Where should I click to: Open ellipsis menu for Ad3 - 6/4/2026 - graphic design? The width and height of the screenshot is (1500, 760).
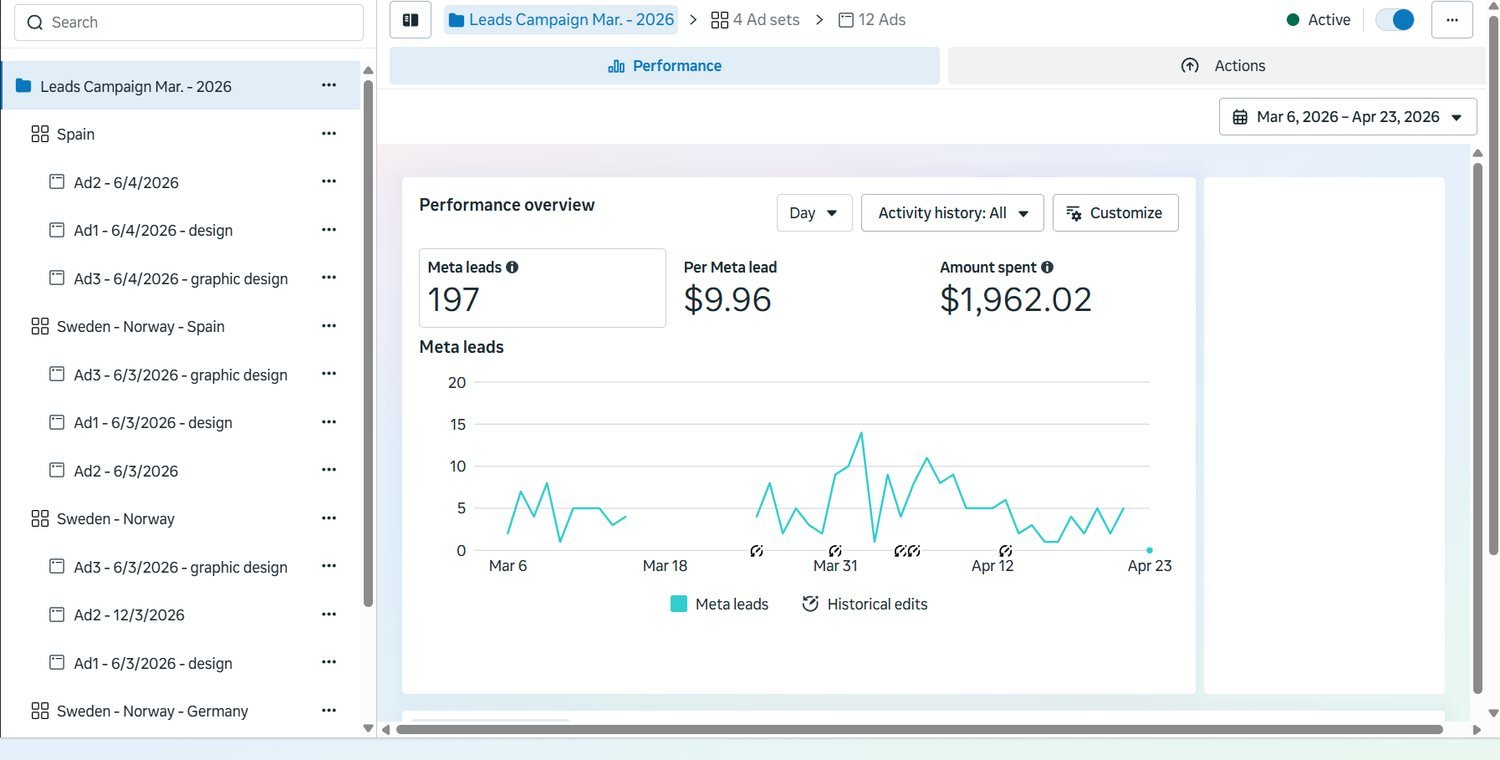[x=329, y=278]
